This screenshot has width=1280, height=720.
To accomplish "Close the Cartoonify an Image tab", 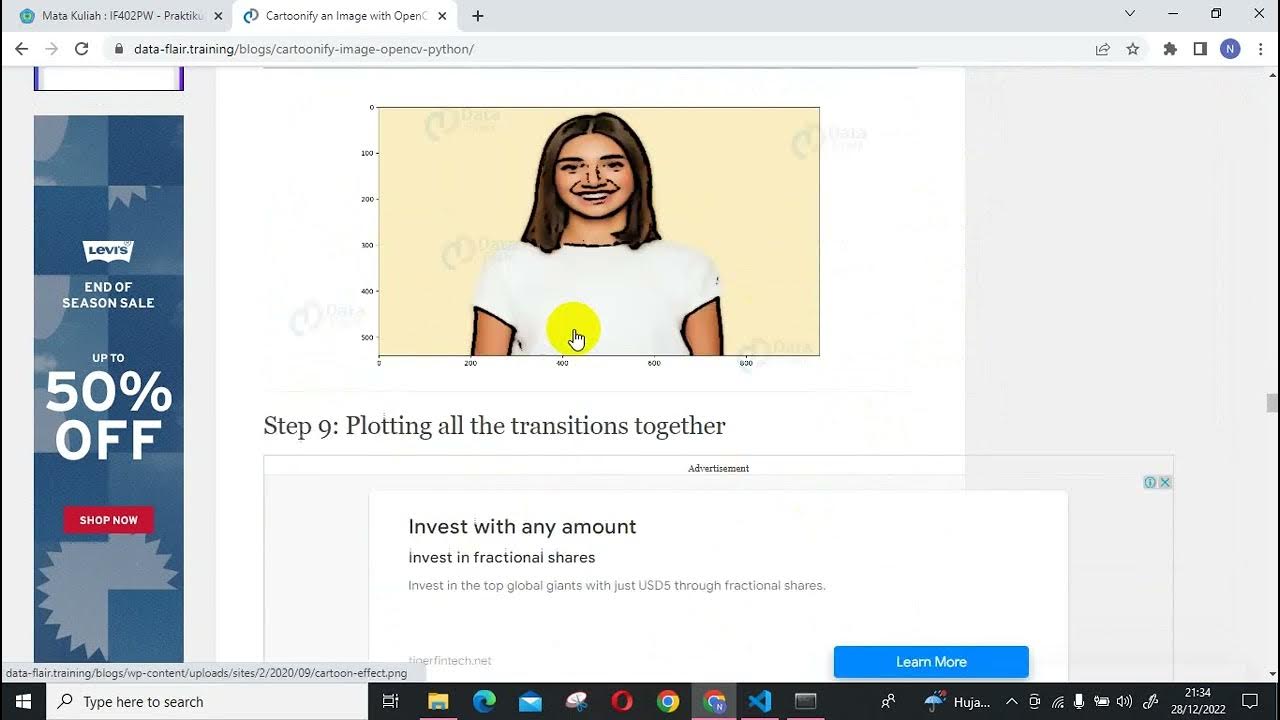I will [442, 16].
